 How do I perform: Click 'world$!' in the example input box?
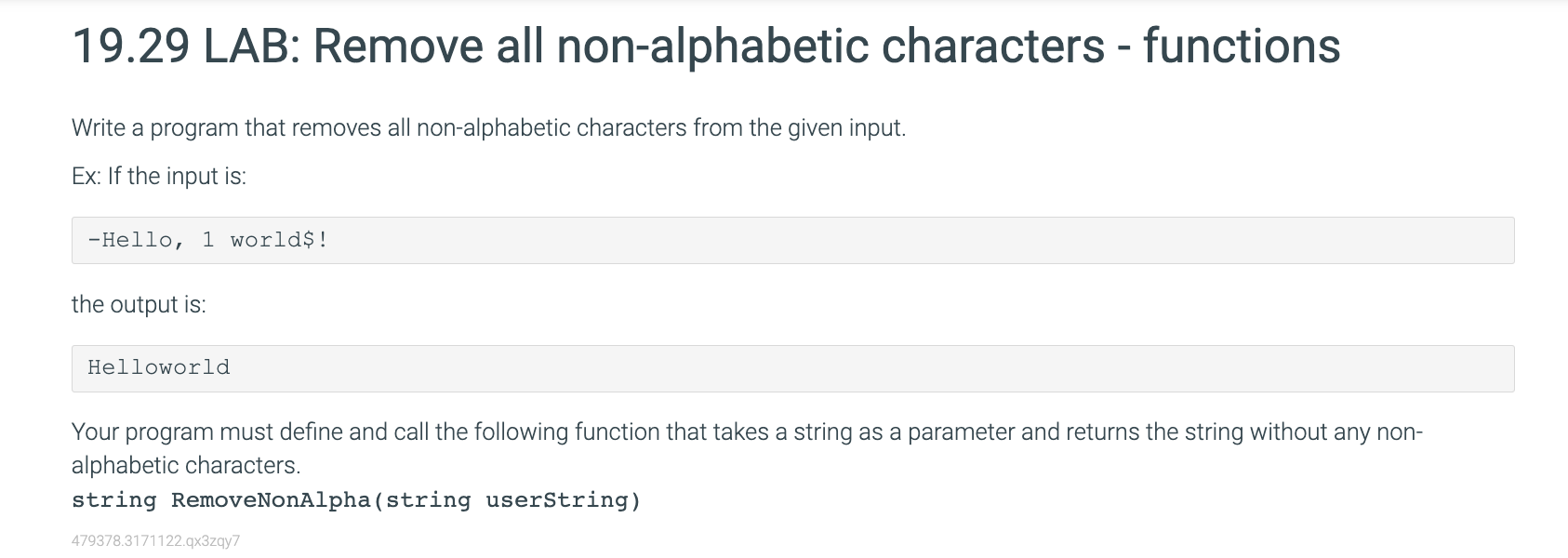tap(280, 240)
